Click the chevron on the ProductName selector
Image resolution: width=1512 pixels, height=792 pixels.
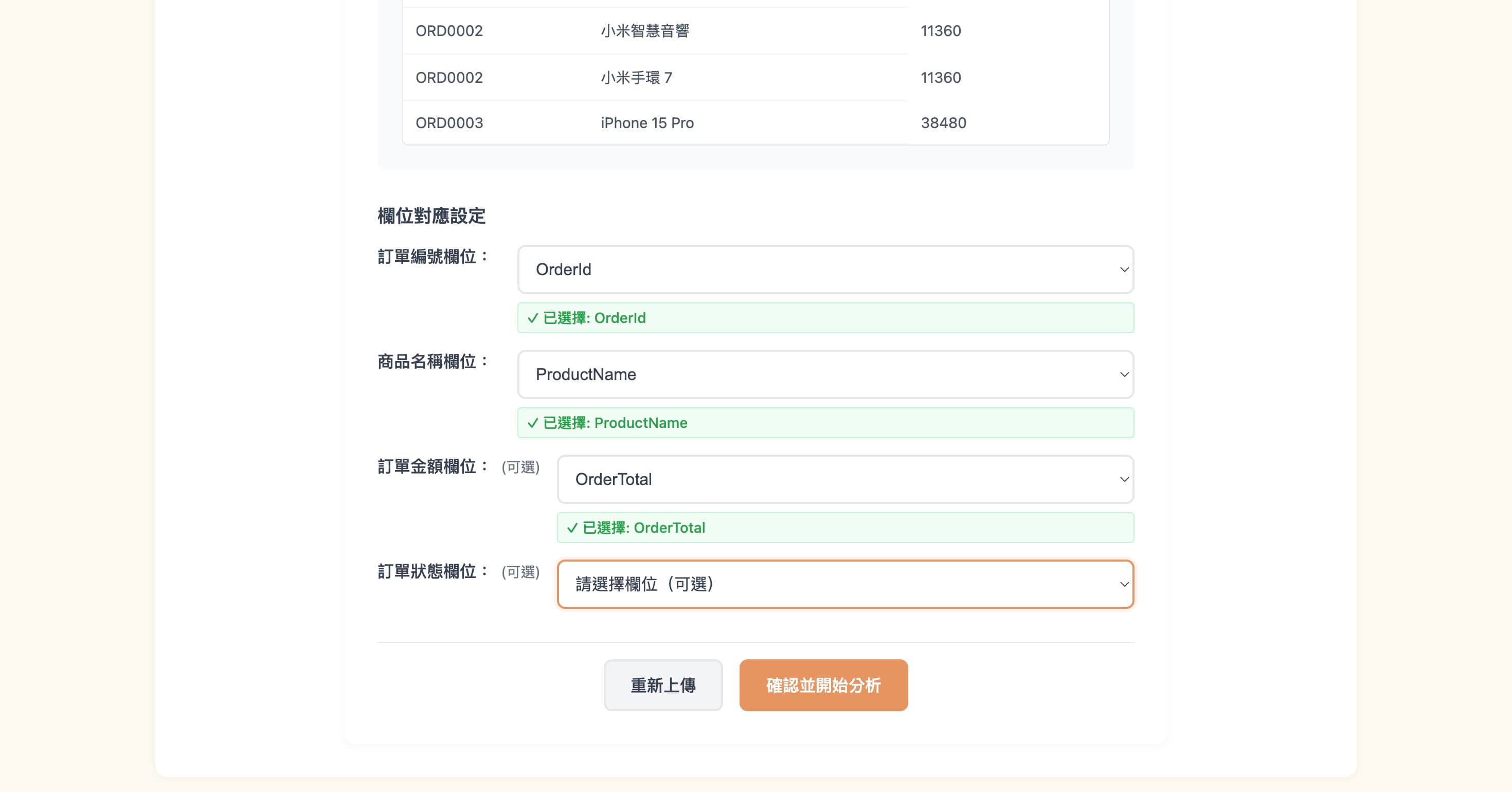pyautogui.click(x=1124, y=374)
